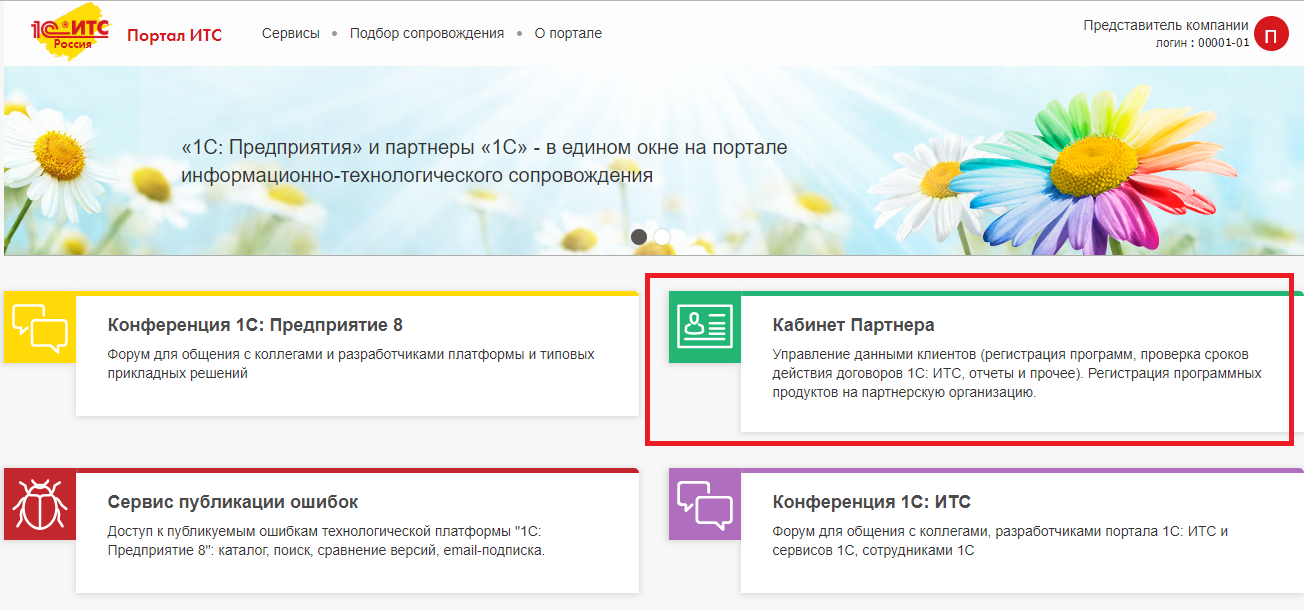The height and width of the screenshot is (610, 1304).
Task: Open the Сервисы menu item
Action: (x=291, y=33)
